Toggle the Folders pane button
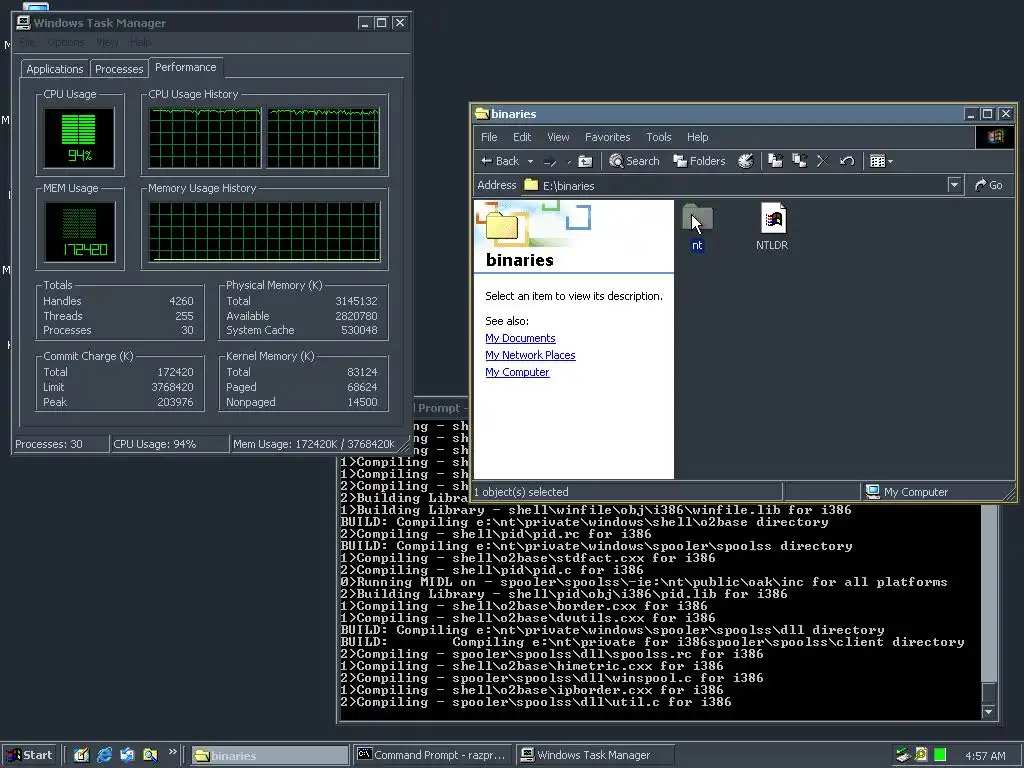This screenshot has height=768, width=1024. click(699, 161)
